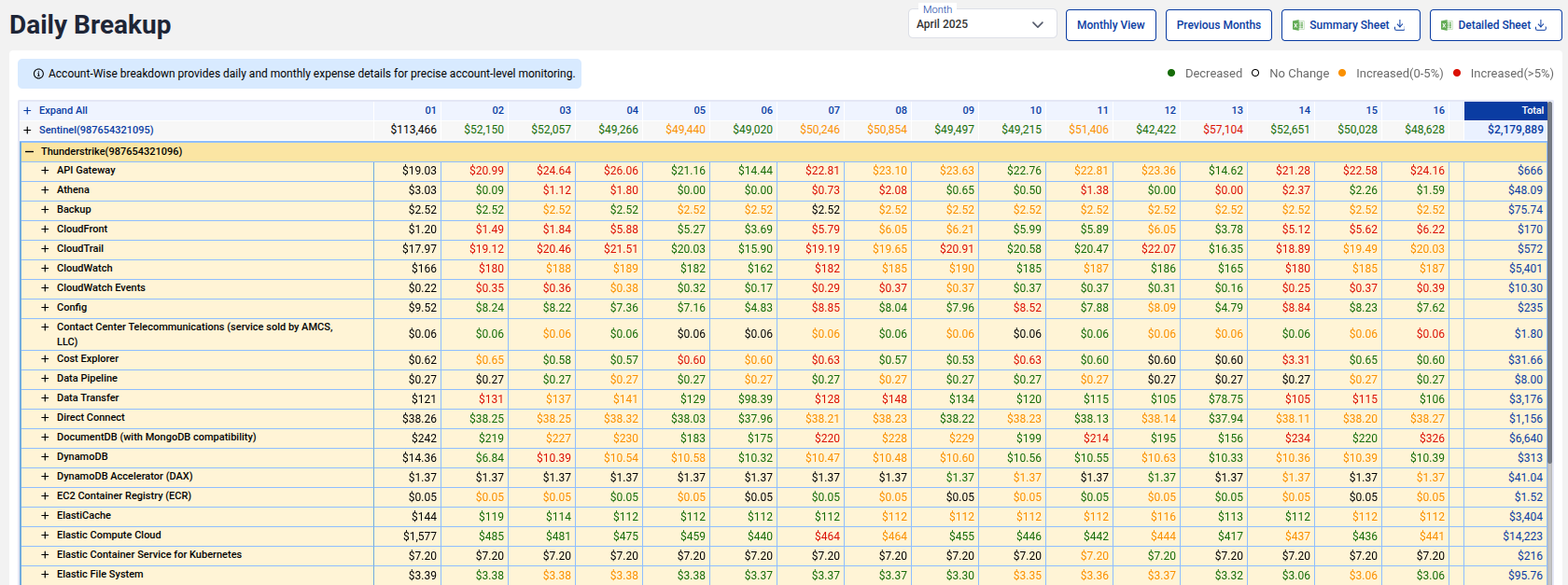Click the Monthly View button
Image resolution: width=1568 pixels, height=585 pixels.
(1111, 25)
